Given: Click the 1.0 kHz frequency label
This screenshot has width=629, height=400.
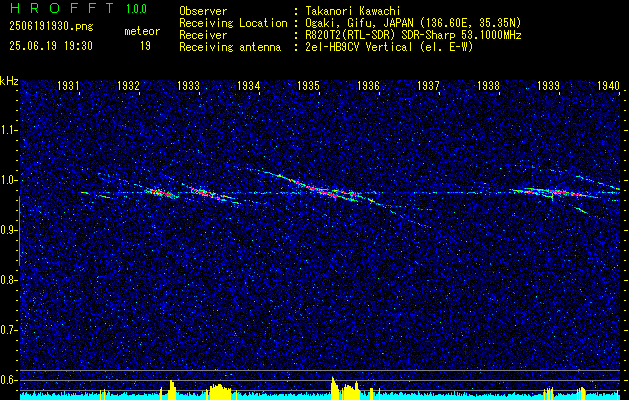Looking at the screenshot, I should 9,180.
